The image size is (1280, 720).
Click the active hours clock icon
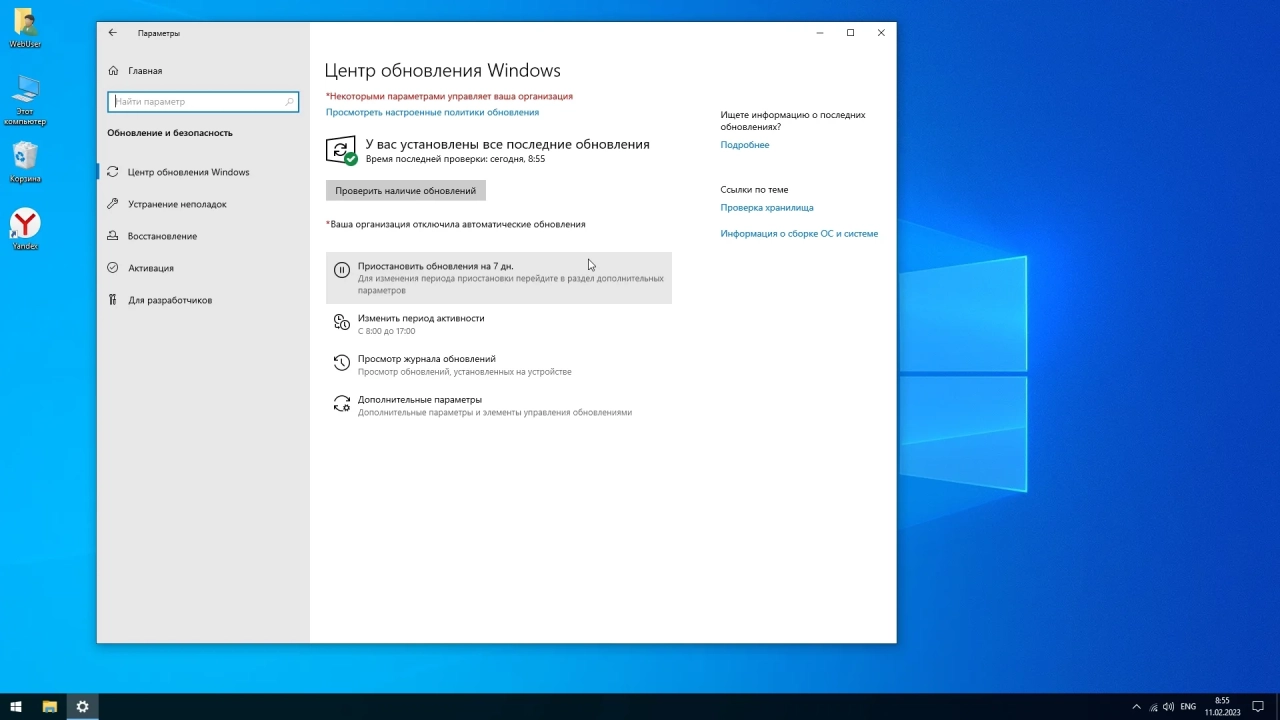pos(341,323)
